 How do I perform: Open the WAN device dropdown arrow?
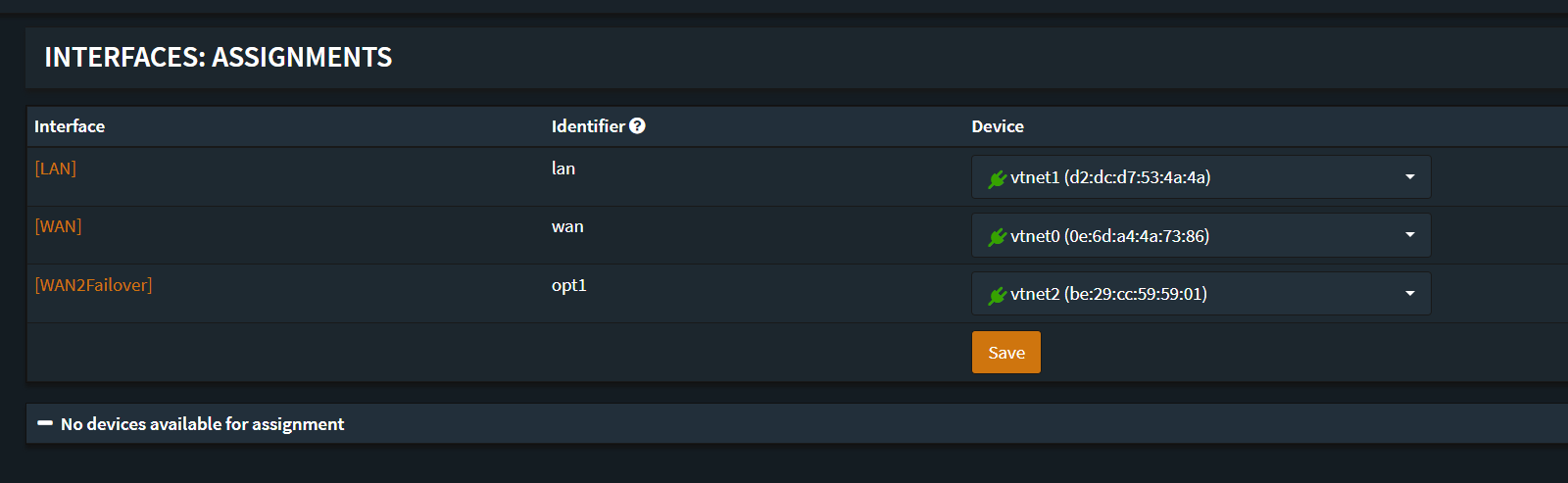pos(1409,235)
